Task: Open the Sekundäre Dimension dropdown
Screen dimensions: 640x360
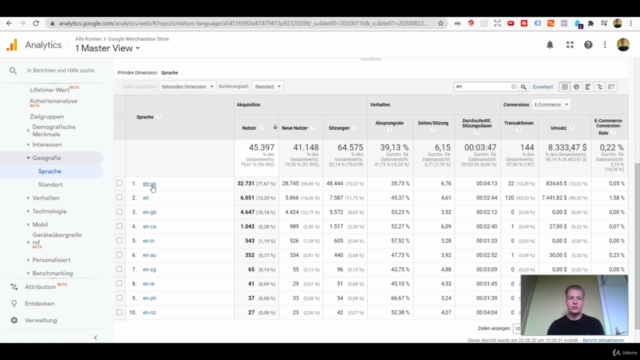Action: 187,87
